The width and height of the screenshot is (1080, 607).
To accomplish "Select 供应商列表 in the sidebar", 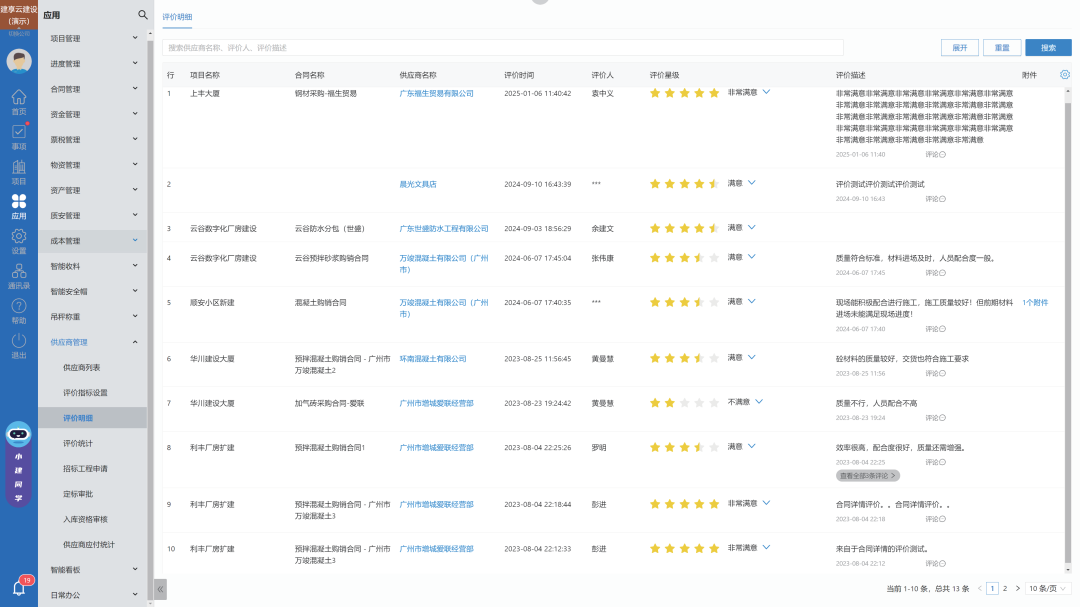I will coord(81,367).
